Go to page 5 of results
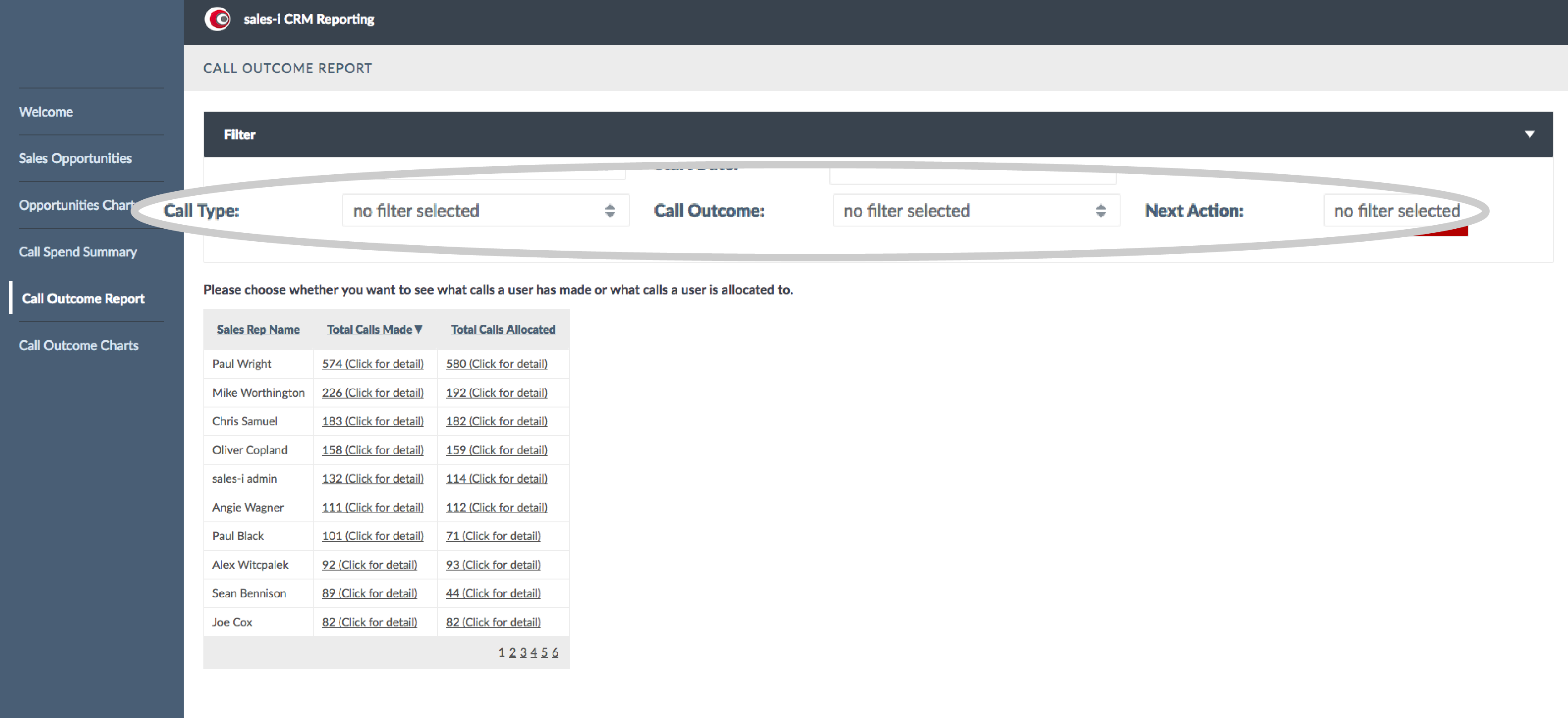Viewport: 1568px width, 718px height. 544,652
